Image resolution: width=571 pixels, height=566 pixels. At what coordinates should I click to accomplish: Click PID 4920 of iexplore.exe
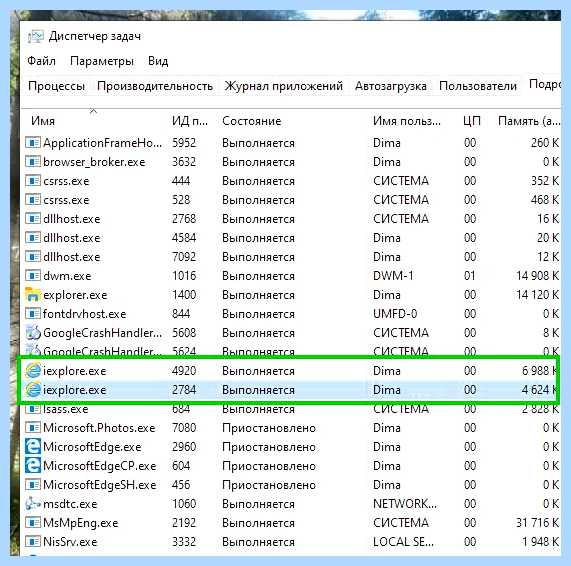pos(184,370)
